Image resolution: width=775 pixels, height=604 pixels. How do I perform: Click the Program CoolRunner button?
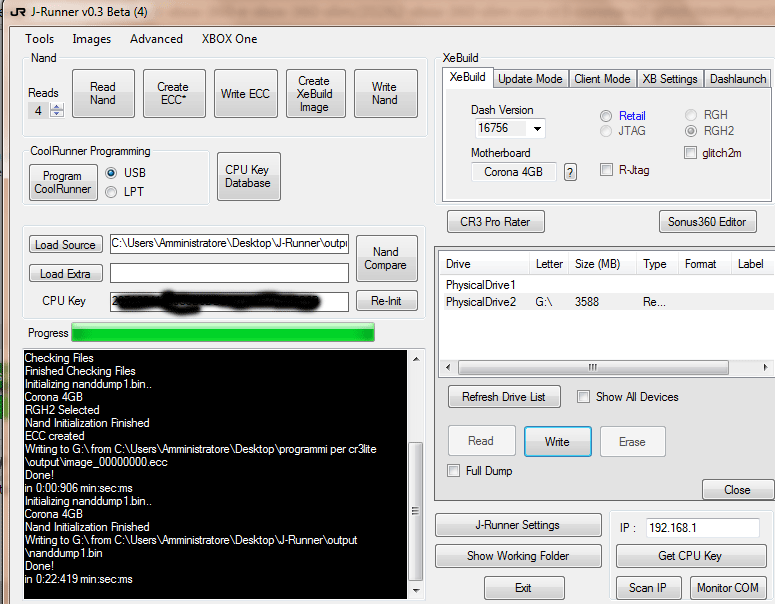pos(63,182)
